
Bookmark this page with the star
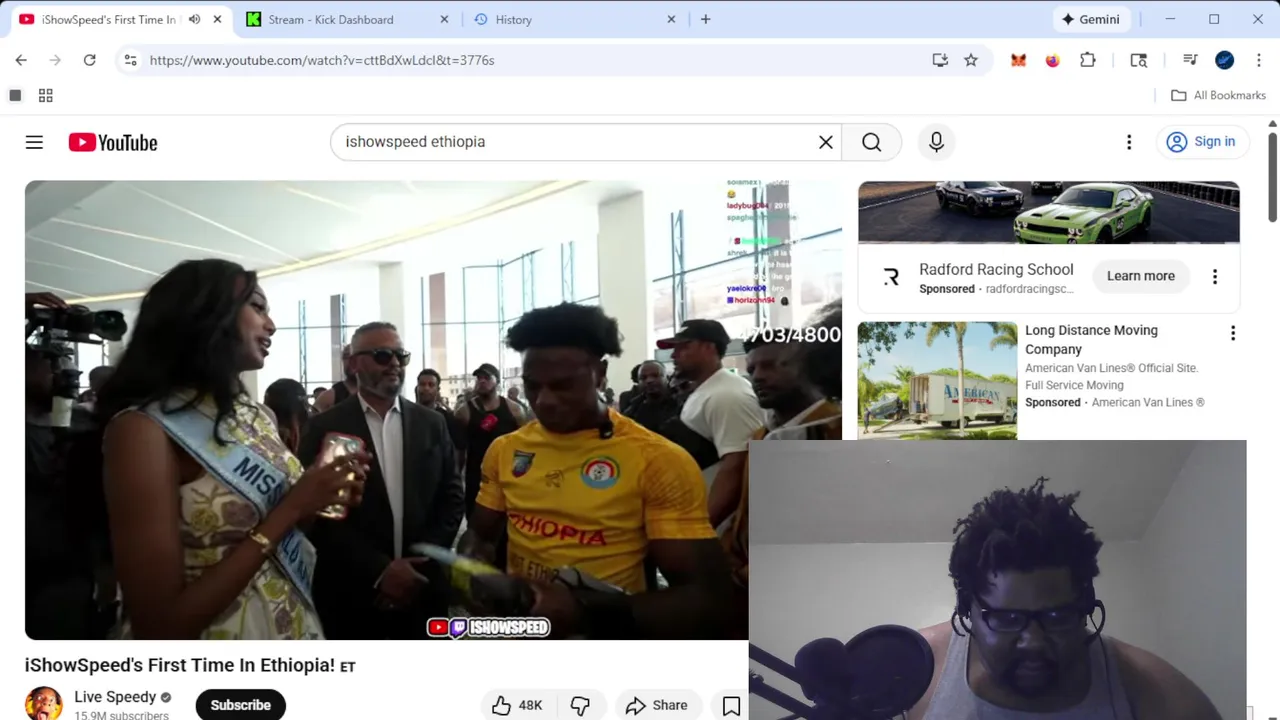[x=971, y=60]
